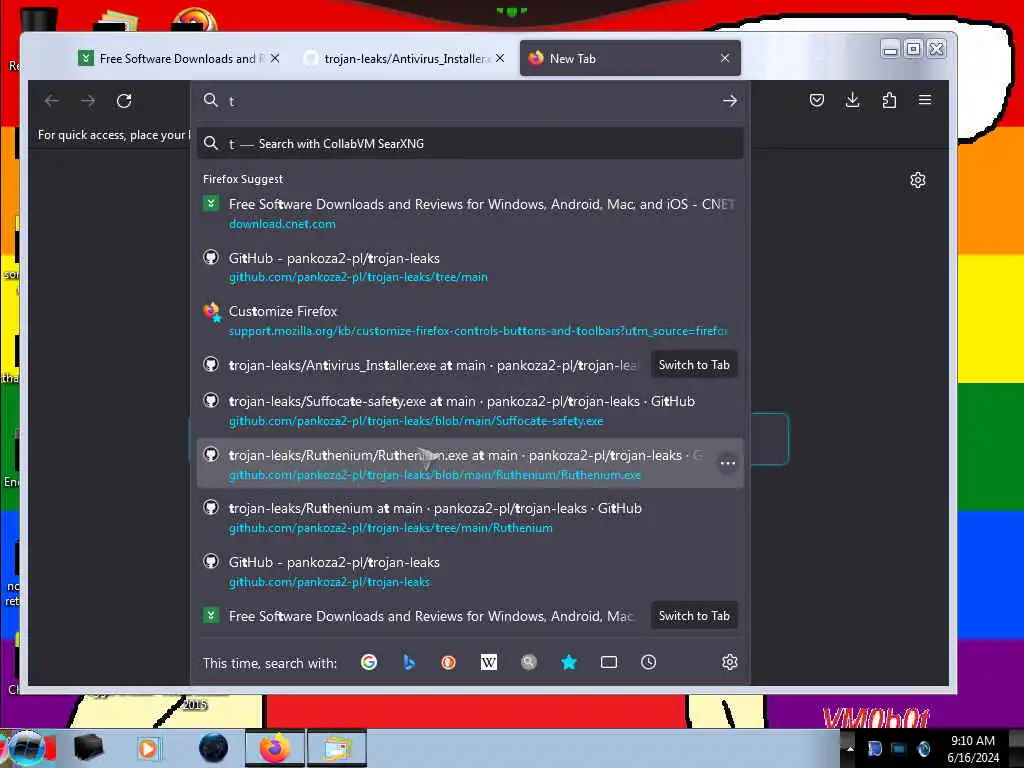The width and height of the screenshot is (1024, 768).
Task: Search this time with Wikipedia icon
Action: tap(488, 662)
